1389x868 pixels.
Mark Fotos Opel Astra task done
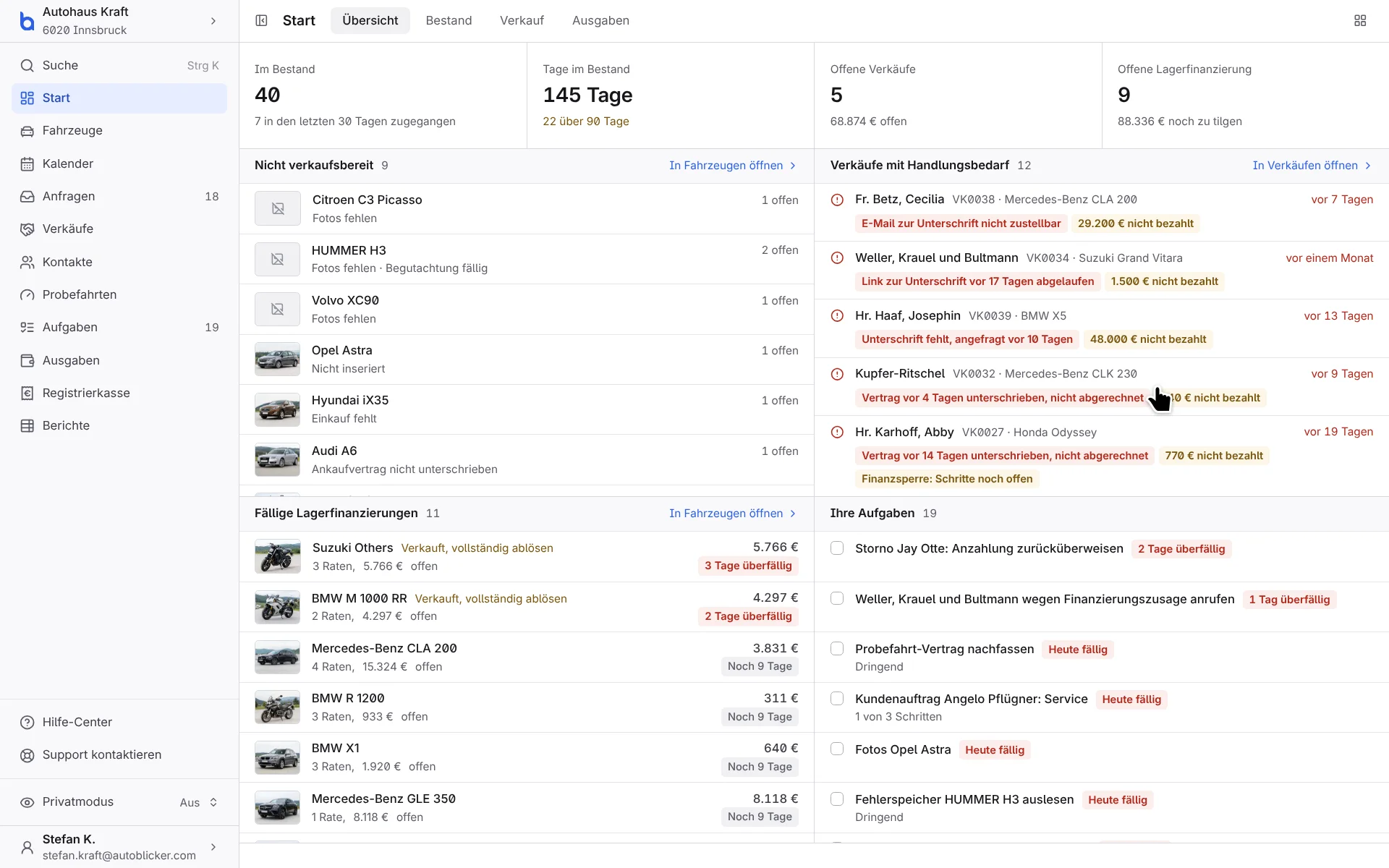click(837, 749)
